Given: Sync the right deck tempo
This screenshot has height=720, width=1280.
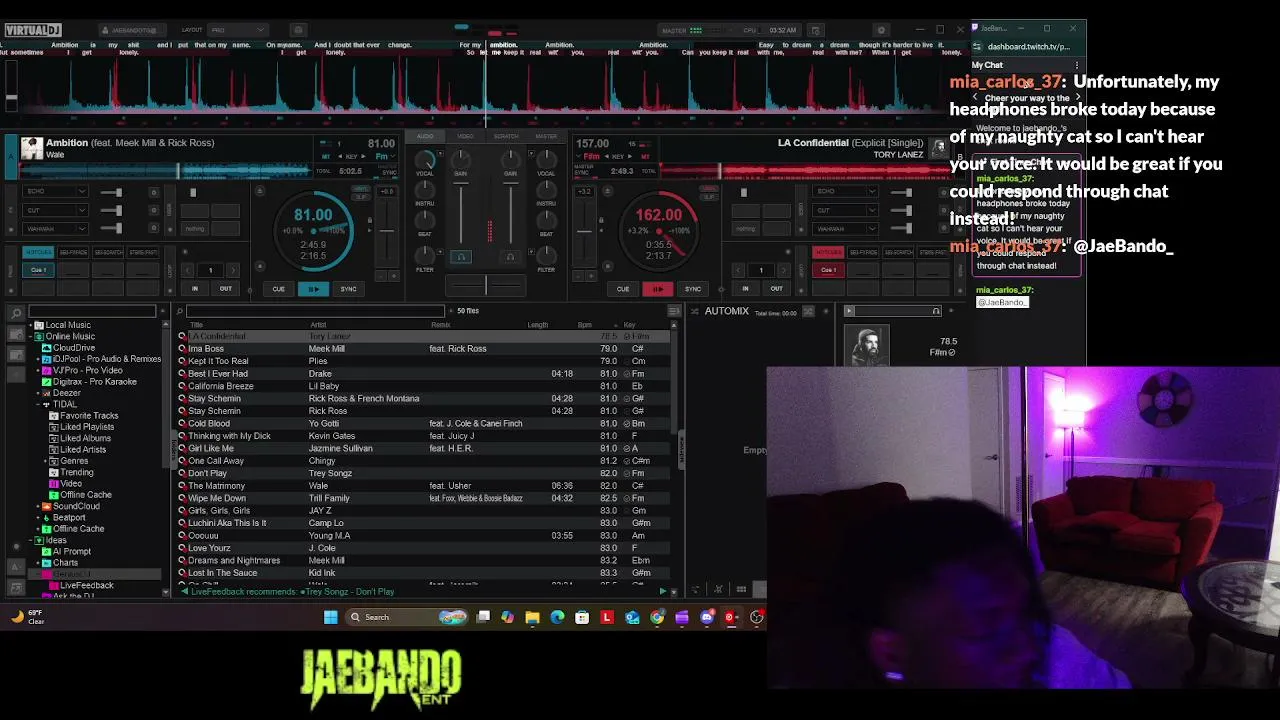Looking at the screenshot, I should coord(692,289).
